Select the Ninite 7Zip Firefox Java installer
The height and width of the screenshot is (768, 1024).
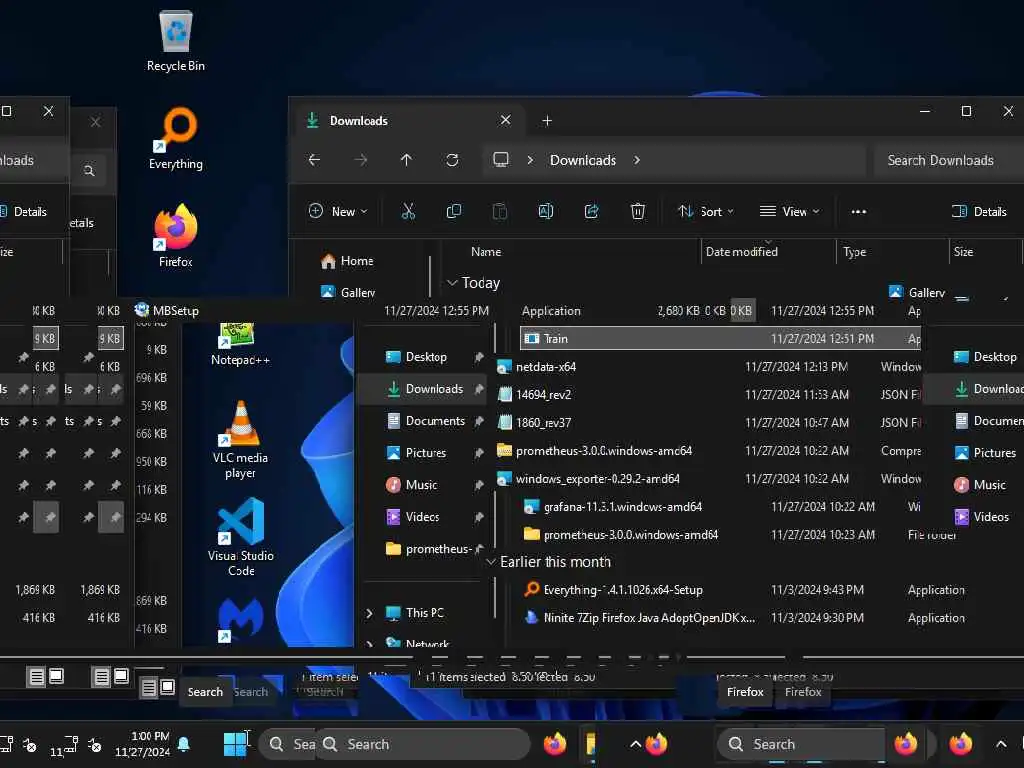point(640,618)
